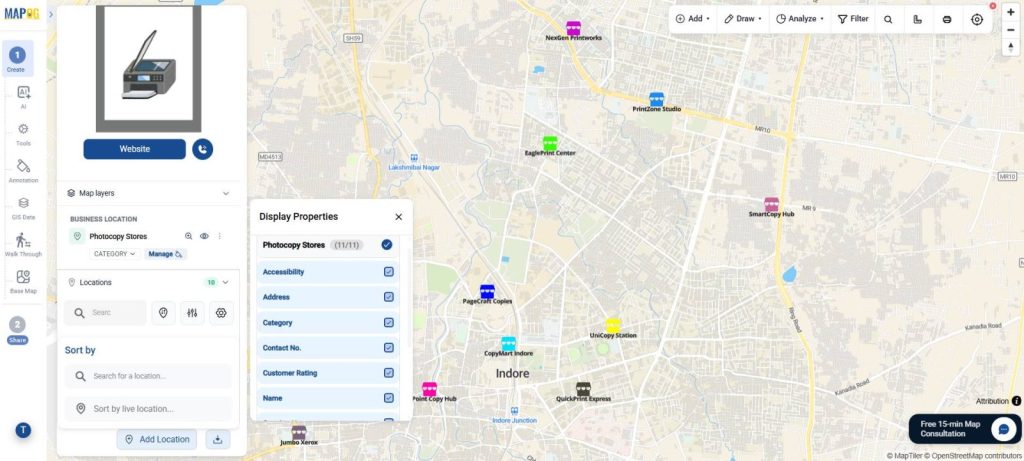Open the attribution info icon
The width and height of the screenshot is (1024, 461).
pyautogui.click(x=1016, y=401)
